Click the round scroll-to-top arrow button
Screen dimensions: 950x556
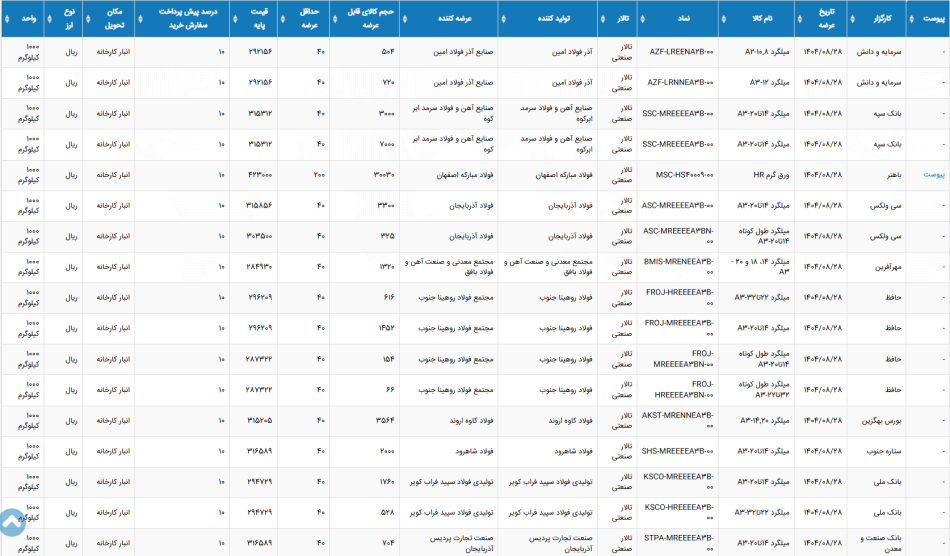[12, 522]
